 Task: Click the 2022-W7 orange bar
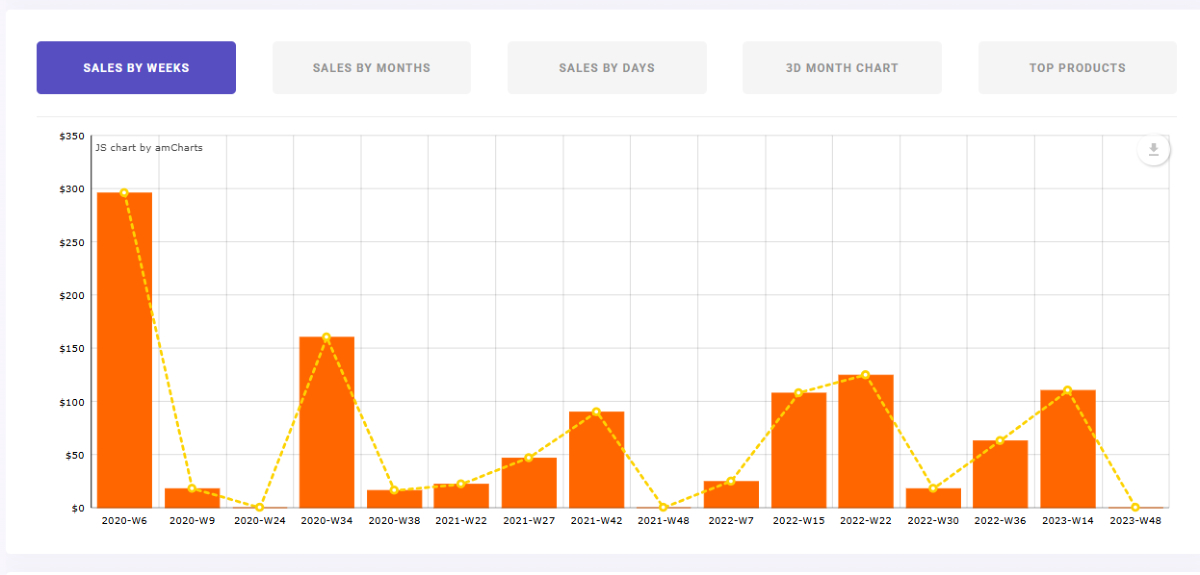click(x=731, y=494)
